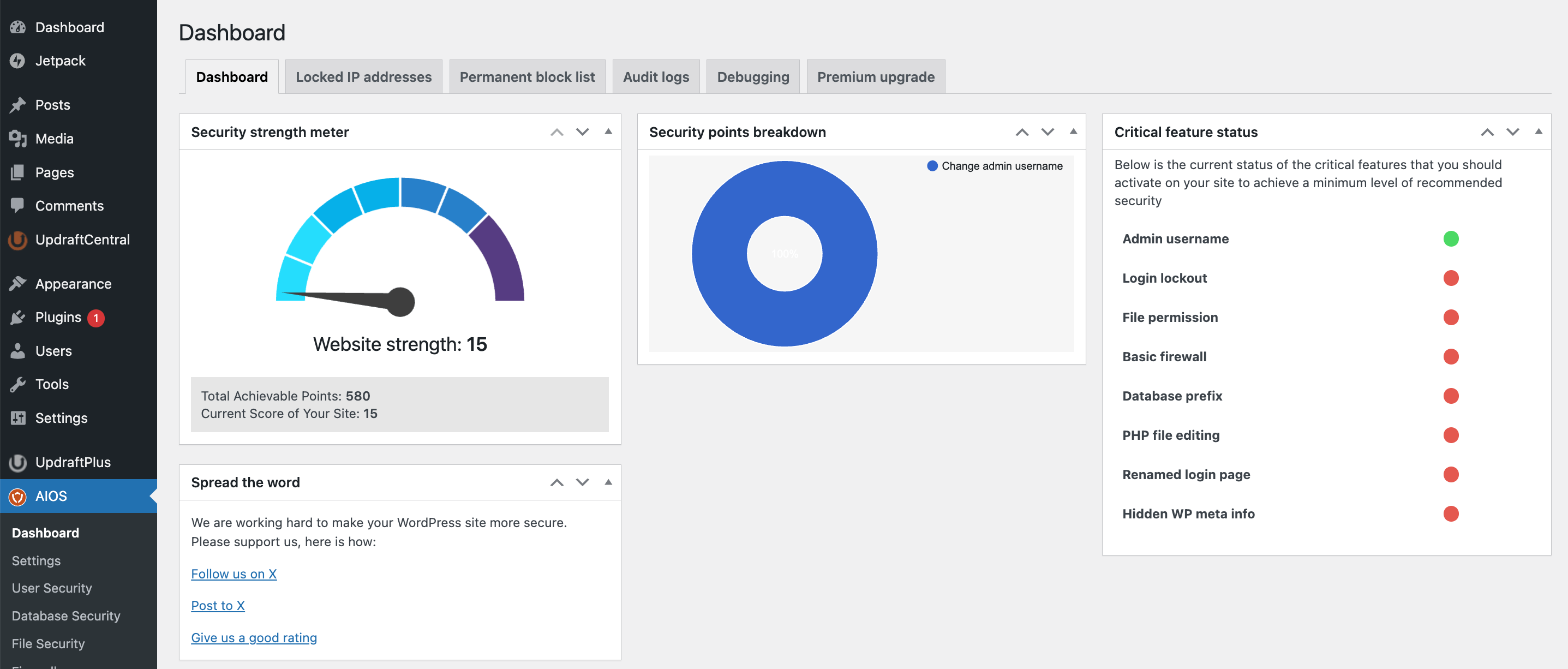The image size is (1568, 669).
Task: Click the Jetpack icon in sidebar
Action: coord(17,61)
